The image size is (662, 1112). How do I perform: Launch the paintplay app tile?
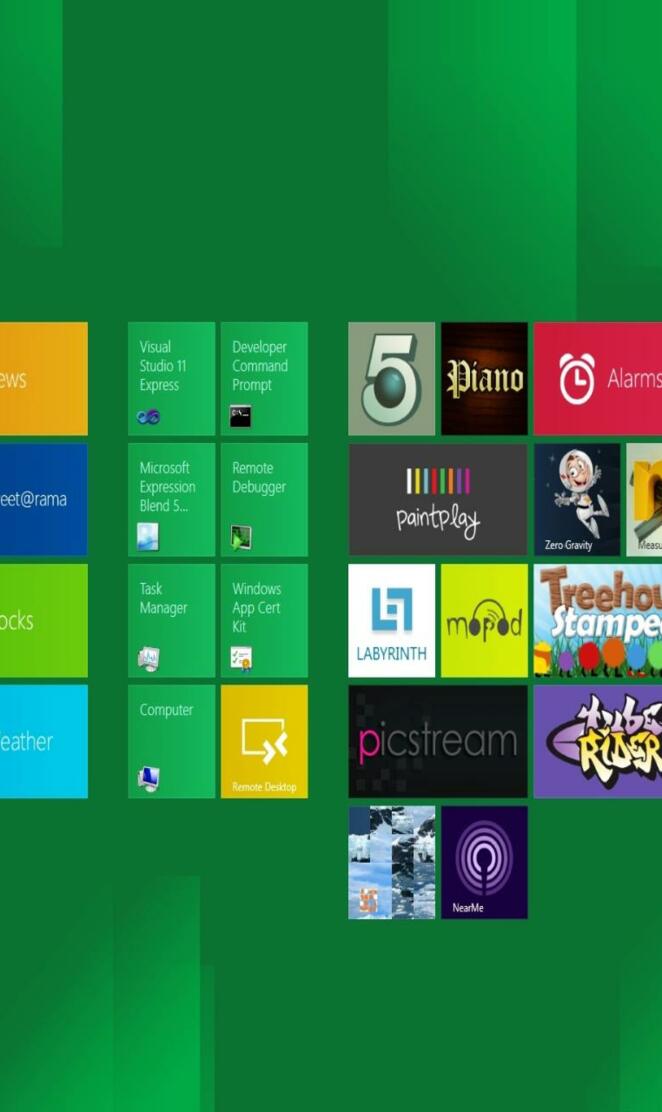pyautogui.click(x=438, y=499)
